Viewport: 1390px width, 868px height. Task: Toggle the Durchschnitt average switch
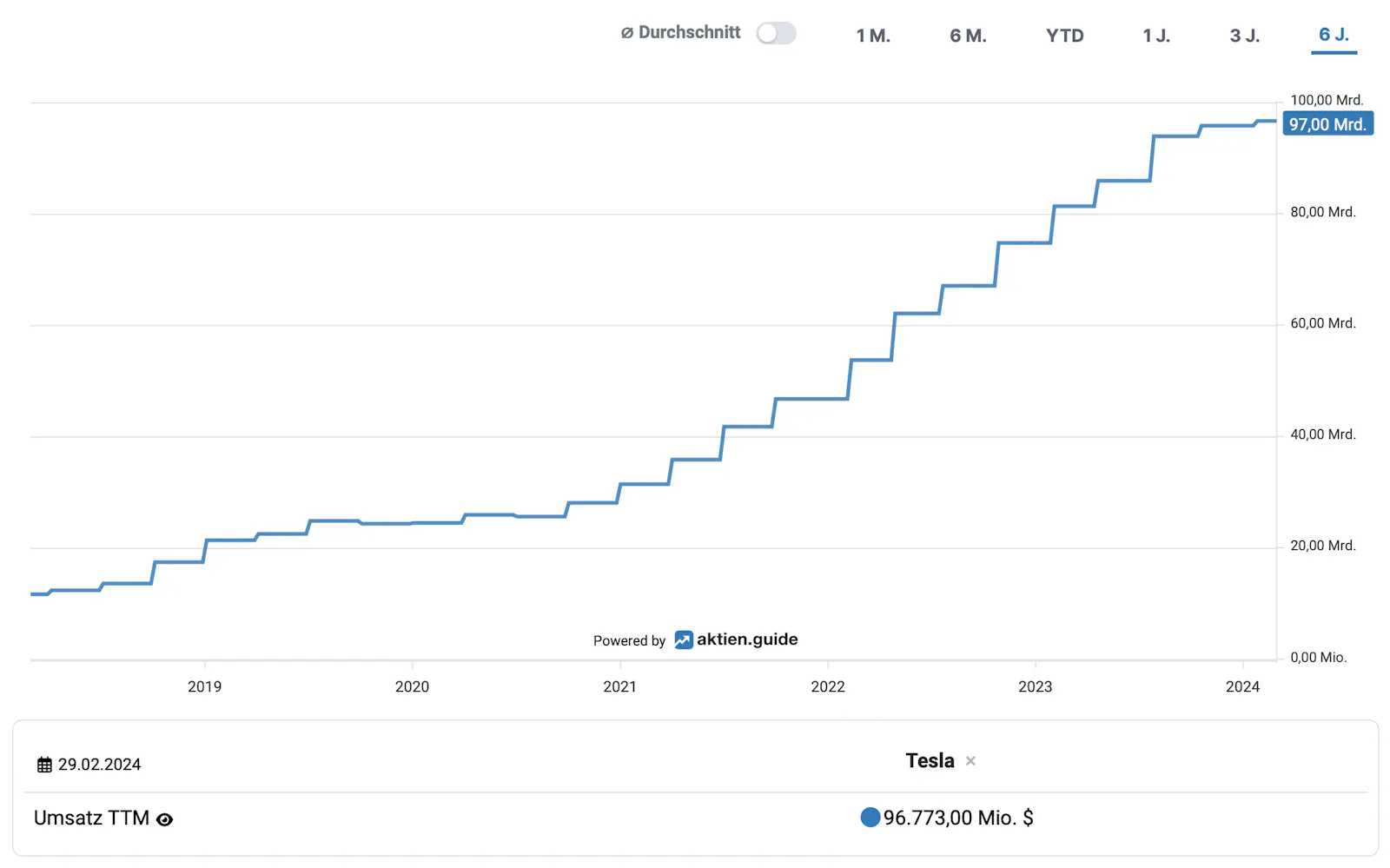(776, 33)
